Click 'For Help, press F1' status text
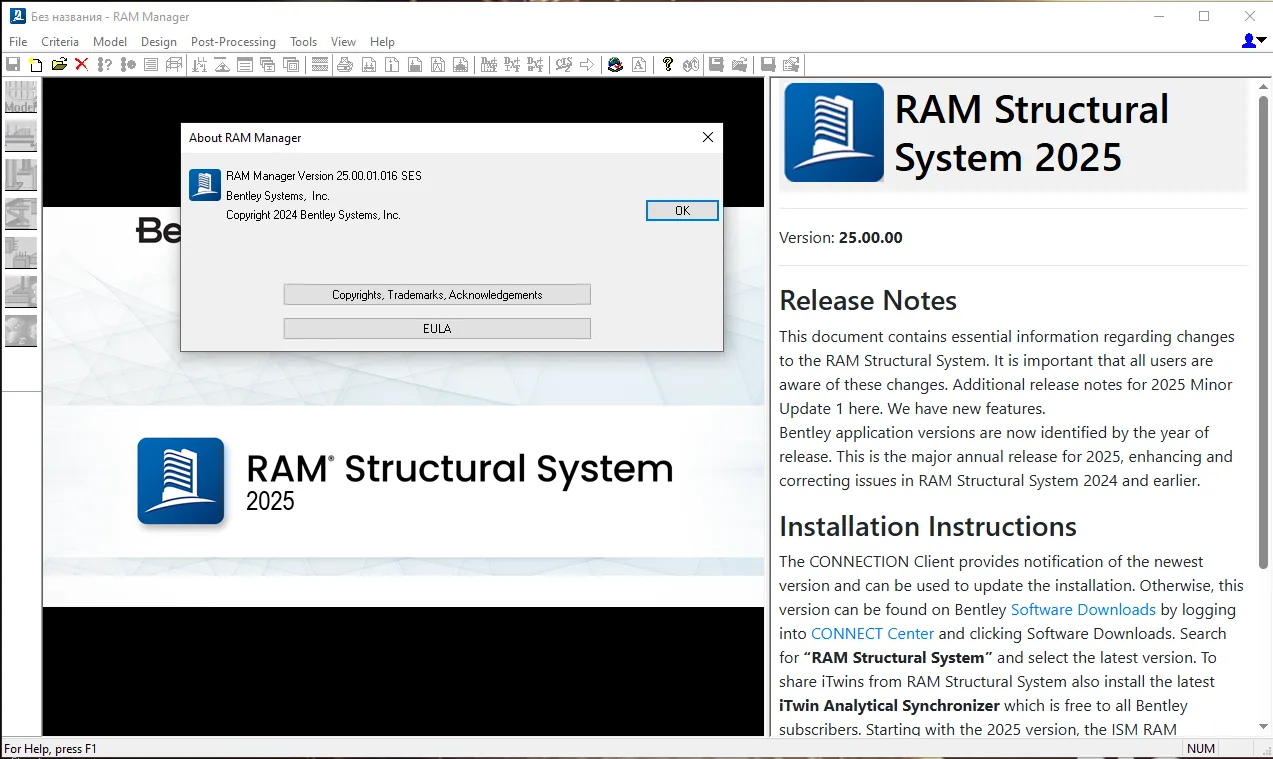 point(51,748)
